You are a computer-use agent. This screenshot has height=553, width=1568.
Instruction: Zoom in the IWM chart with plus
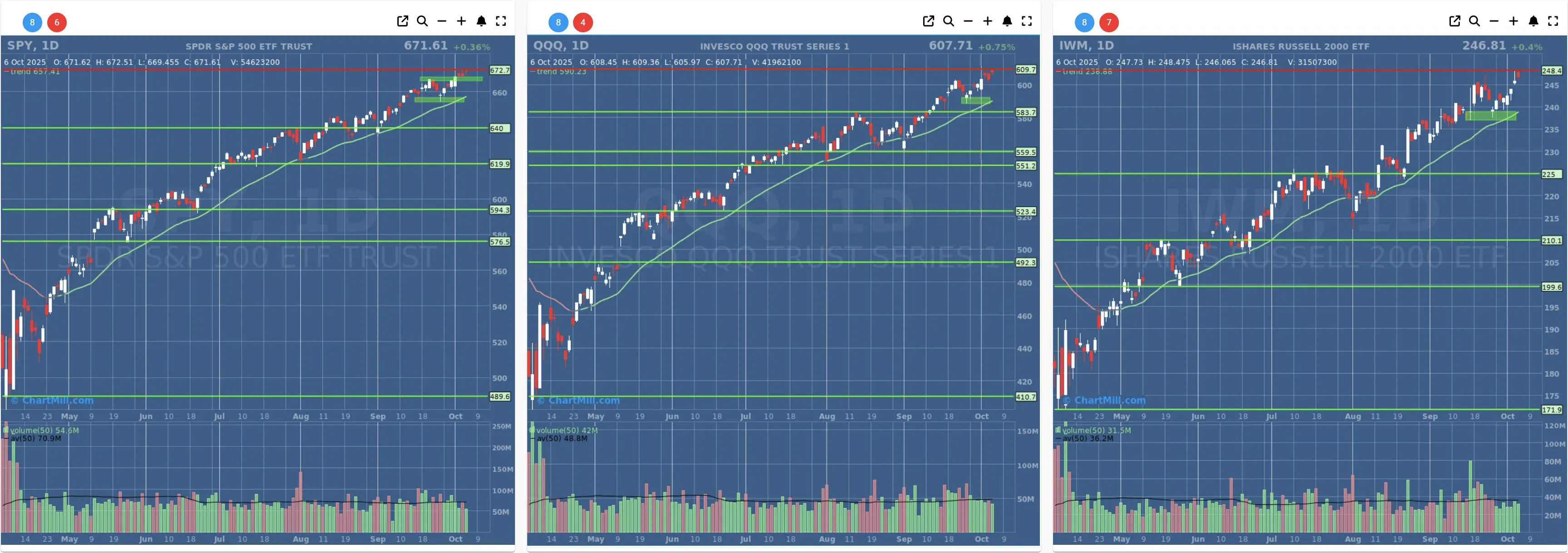[1513, 21]
